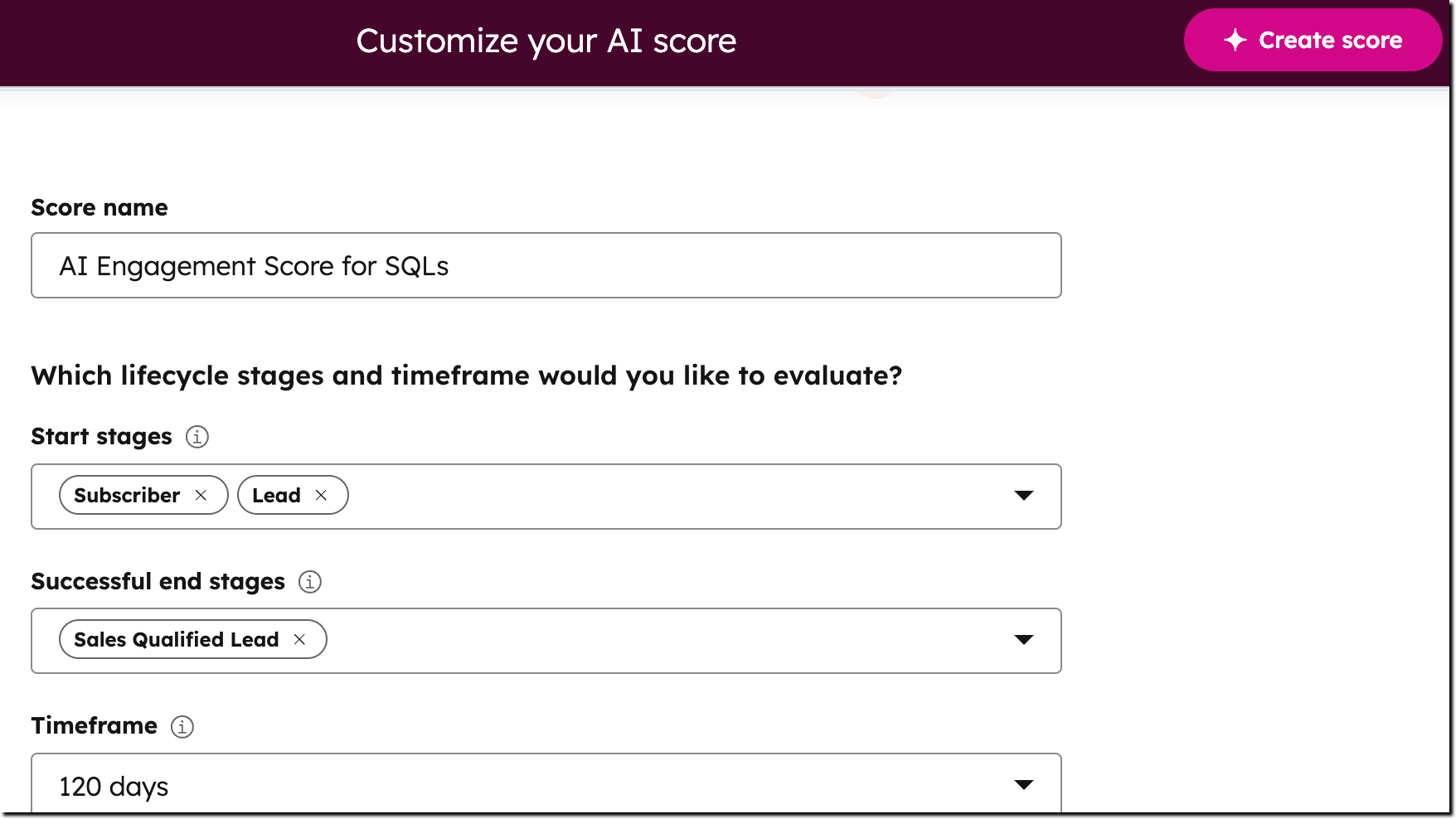
Task: Click the Start stages dropdown arrow
Action: (x=1024, y=496)
